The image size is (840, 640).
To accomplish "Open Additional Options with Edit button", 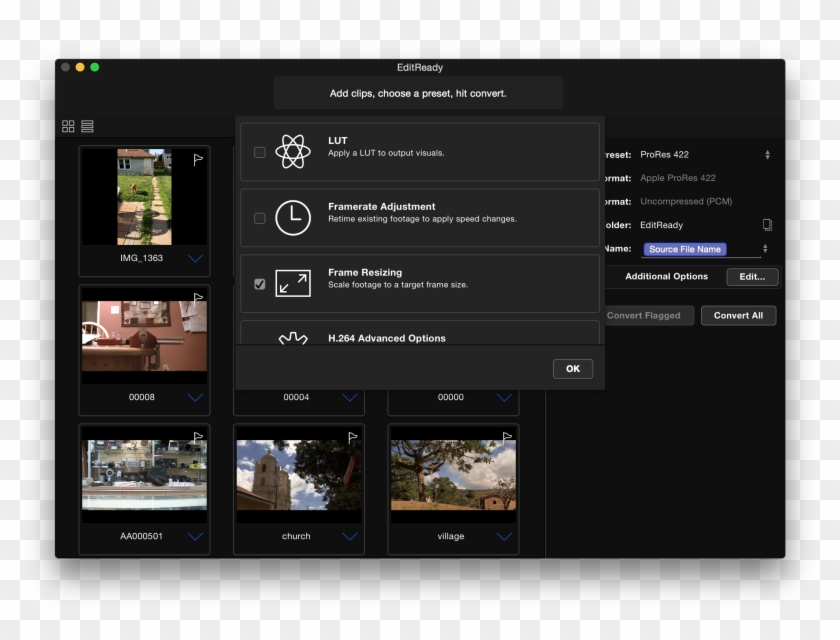I will (752, 276).
